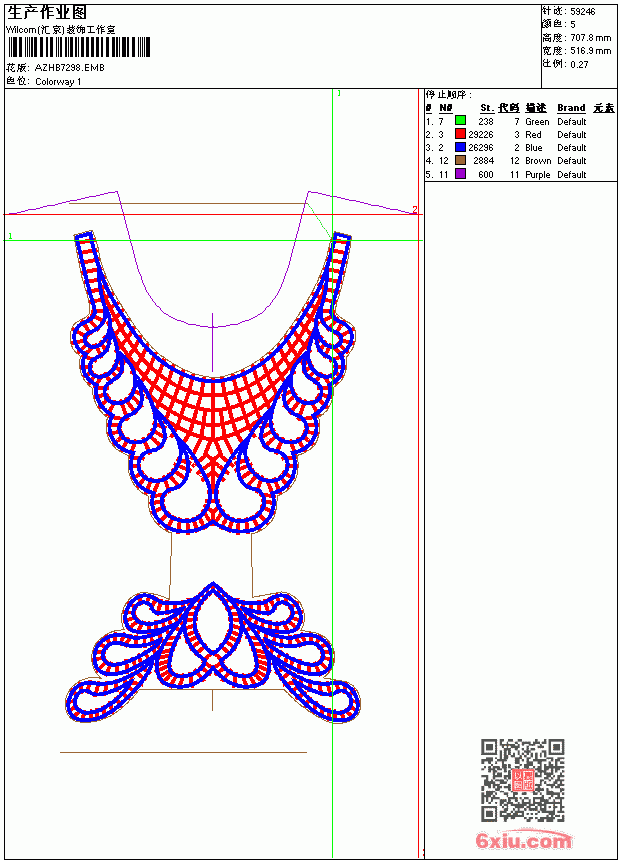Select the red color swatch in row 2
The image size is (620, 860).
point(460,133)
